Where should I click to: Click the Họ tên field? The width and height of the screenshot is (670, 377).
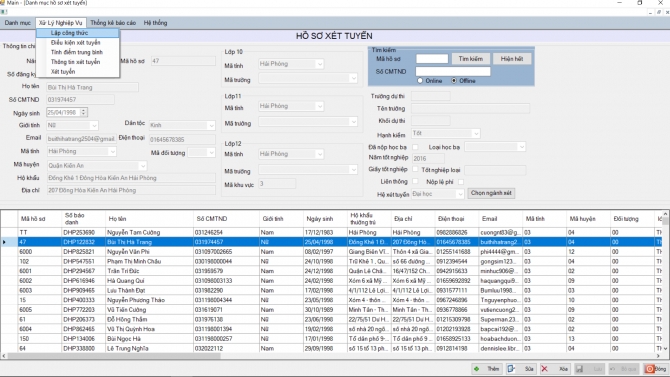point(92,88)
